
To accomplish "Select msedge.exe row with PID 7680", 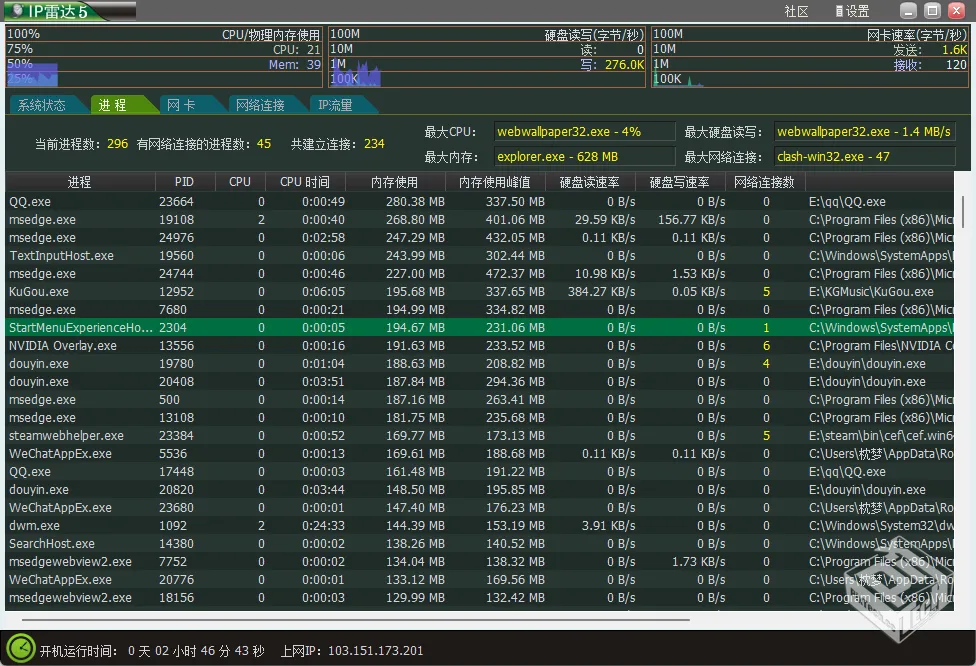I will click(479, 310).
